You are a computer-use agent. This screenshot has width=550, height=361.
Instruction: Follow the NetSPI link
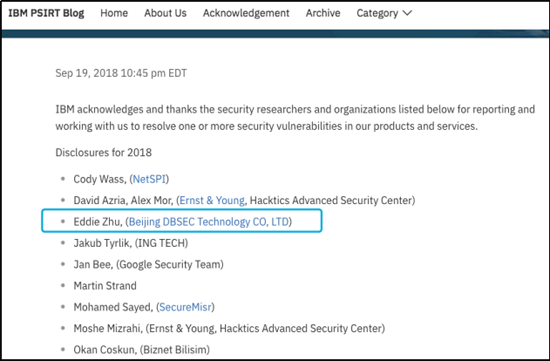tap(149, 179)
